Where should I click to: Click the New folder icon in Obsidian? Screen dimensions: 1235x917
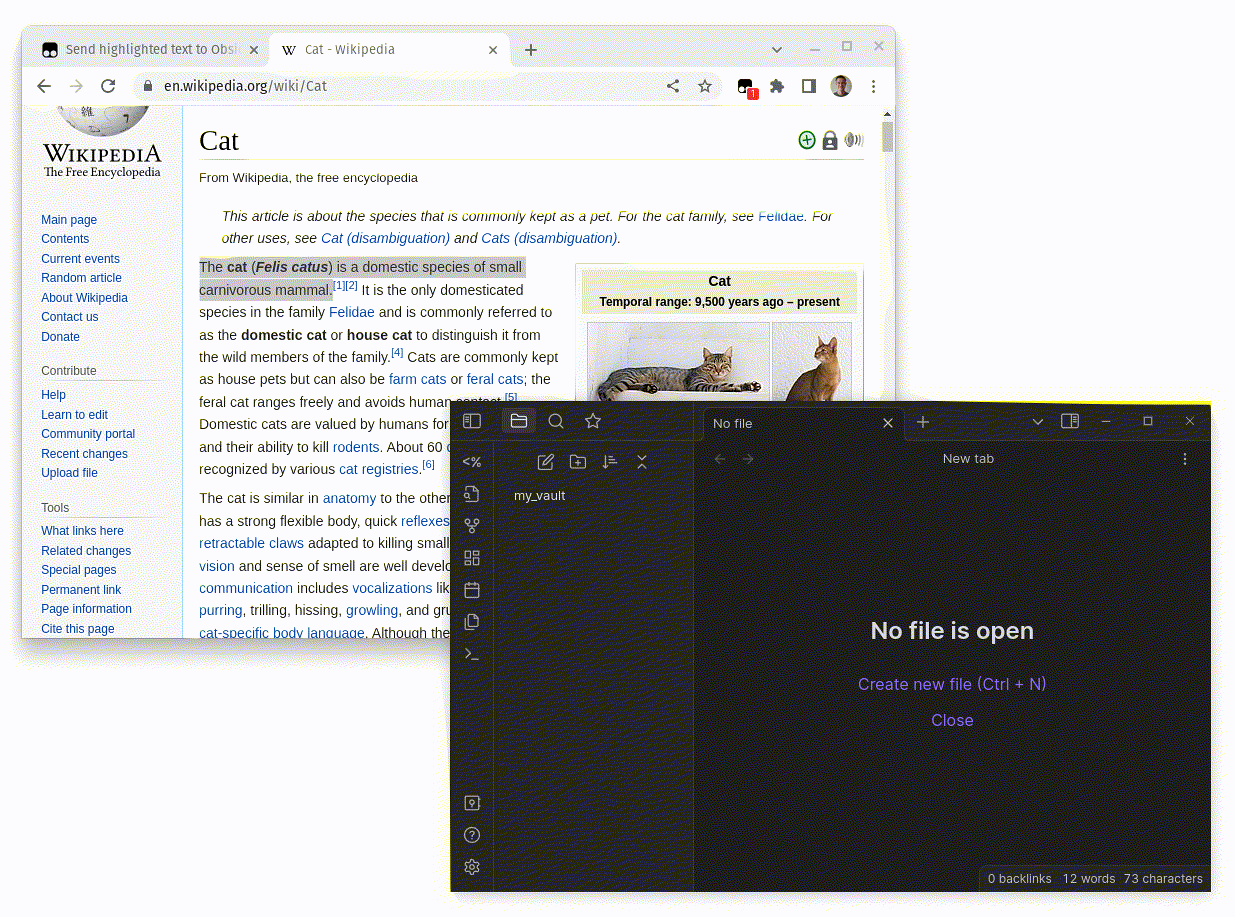(x=578, y=461)
